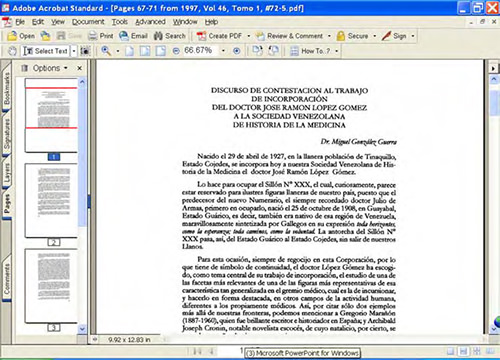Select the Zoom In magnifier tool
Viewport: 500px width, 360px height.
tap(106, 51)
